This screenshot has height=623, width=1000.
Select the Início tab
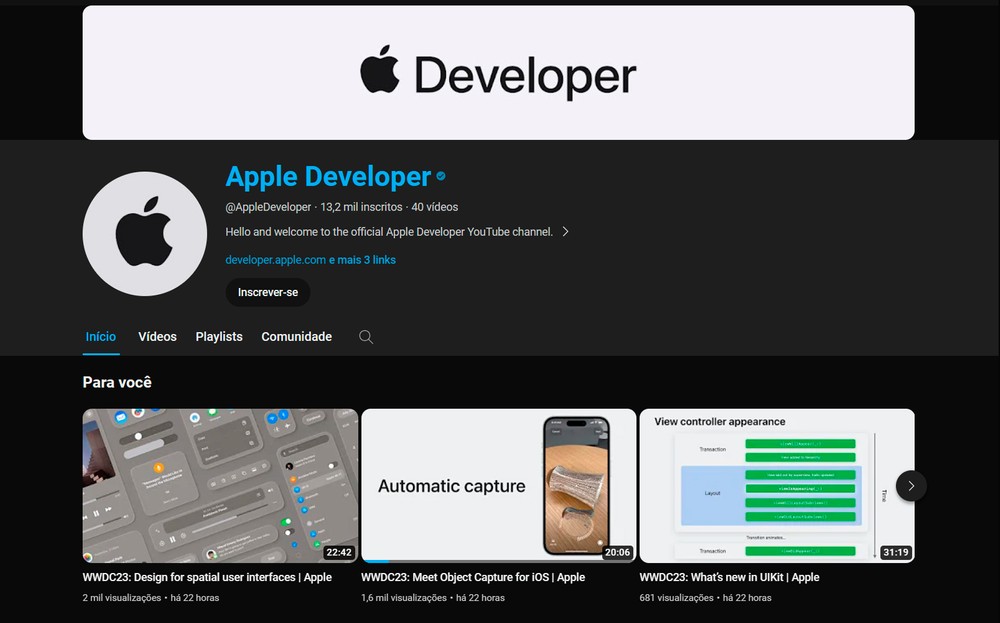coord(101,337)
